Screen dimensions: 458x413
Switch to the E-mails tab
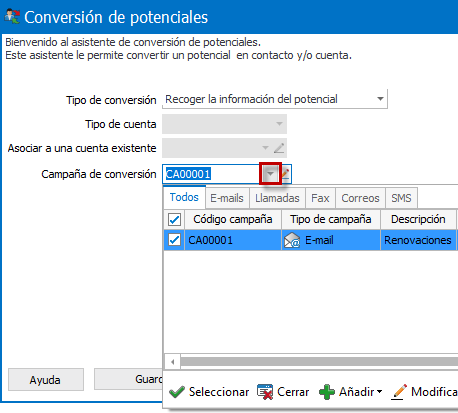pos(227,198)
